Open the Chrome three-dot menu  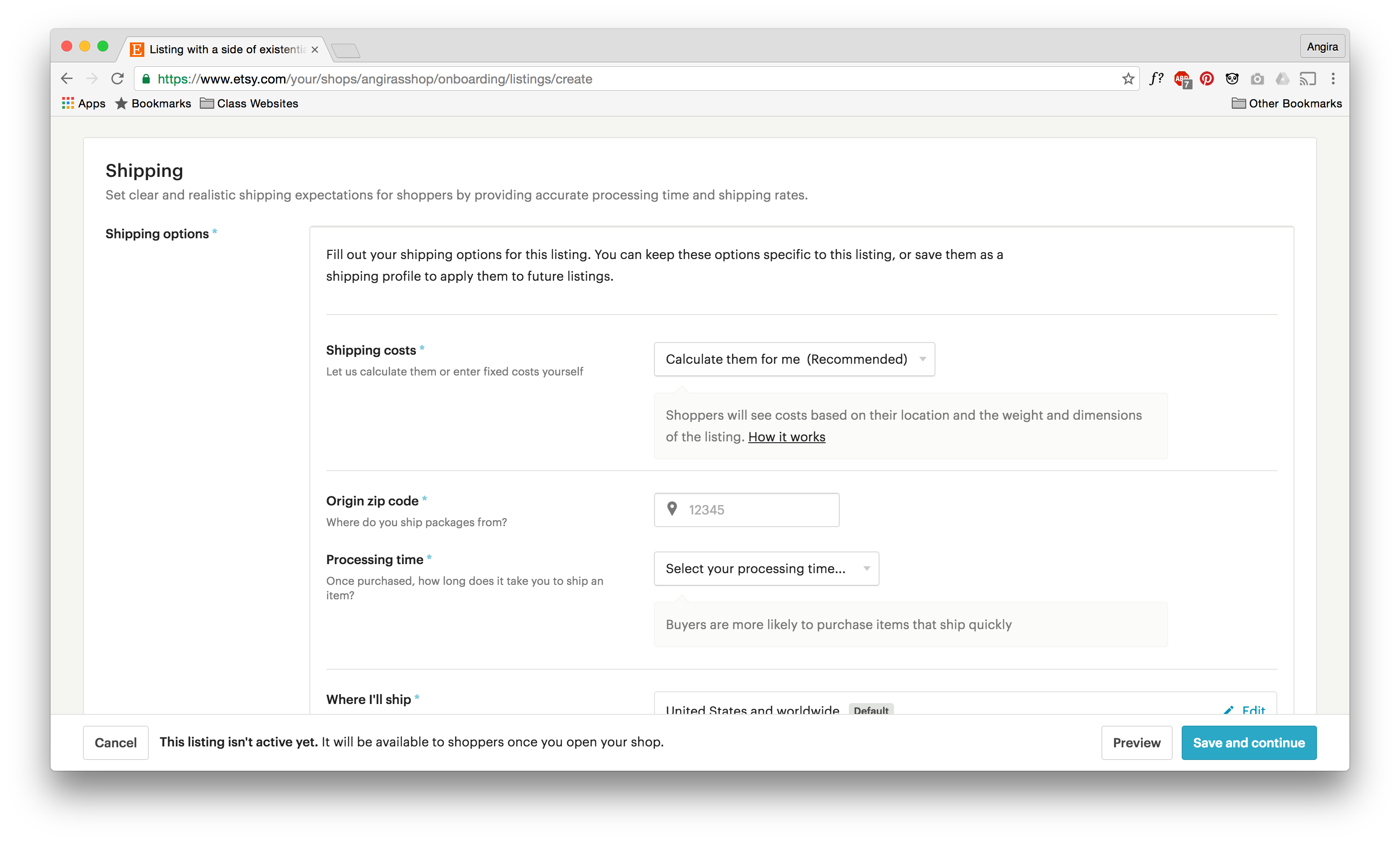pyautogui.click(x=1333, y=79)
